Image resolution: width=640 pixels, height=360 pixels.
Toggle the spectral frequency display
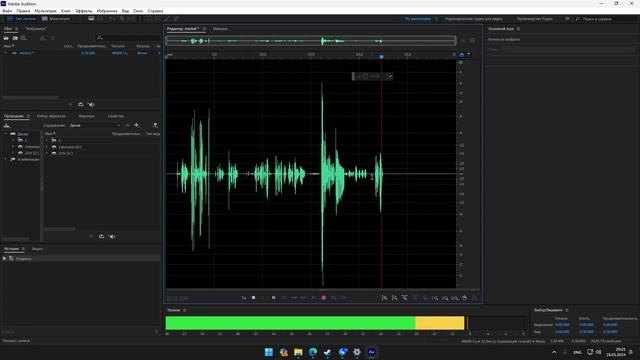point(91,19)
